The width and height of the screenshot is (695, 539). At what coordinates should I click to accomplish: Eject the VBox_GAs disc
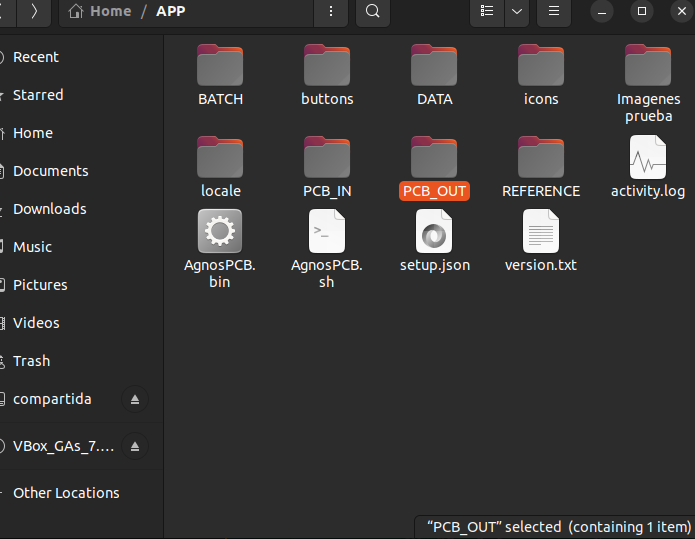coord(135,446)
